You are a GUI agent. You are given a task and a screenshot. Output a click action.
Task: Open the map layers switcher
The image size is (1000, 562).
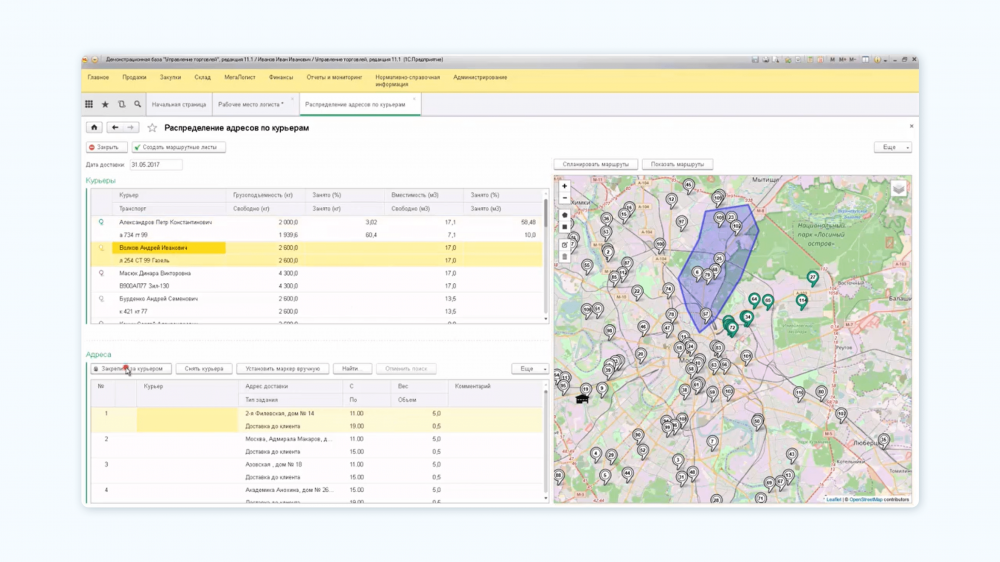coord(898,188)
